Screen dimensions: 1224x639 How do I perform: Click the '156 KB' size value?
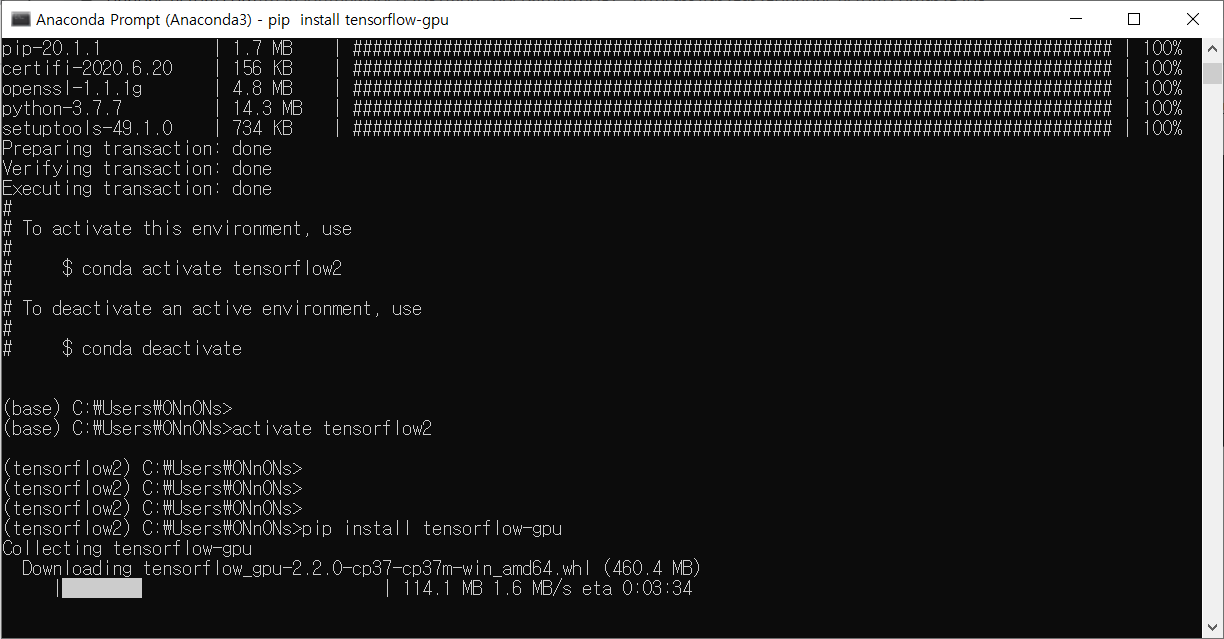262,68
